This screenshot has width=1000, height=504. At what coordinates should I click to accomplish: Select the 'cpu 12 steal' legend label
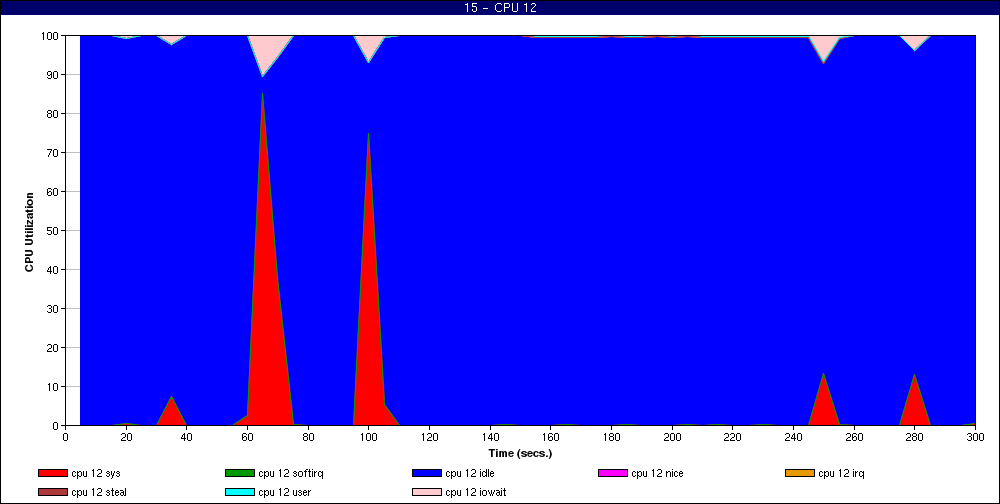pyautogui.click(x=99, y=493)
